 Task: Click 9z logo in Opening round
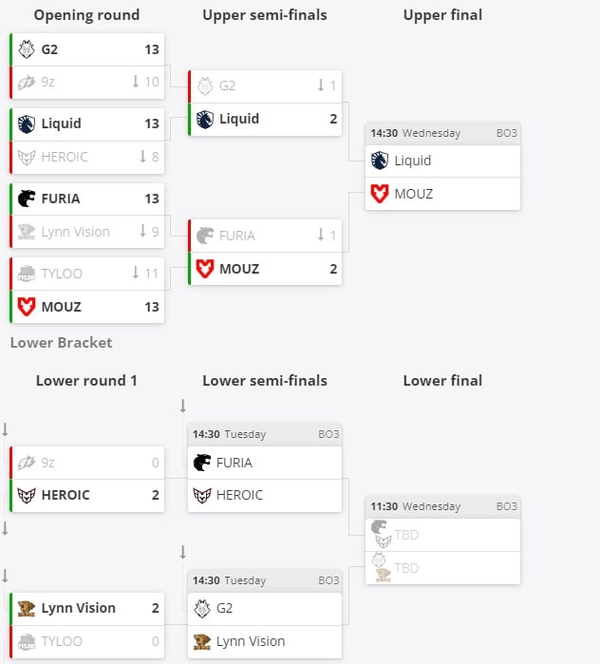pos(27,81)
